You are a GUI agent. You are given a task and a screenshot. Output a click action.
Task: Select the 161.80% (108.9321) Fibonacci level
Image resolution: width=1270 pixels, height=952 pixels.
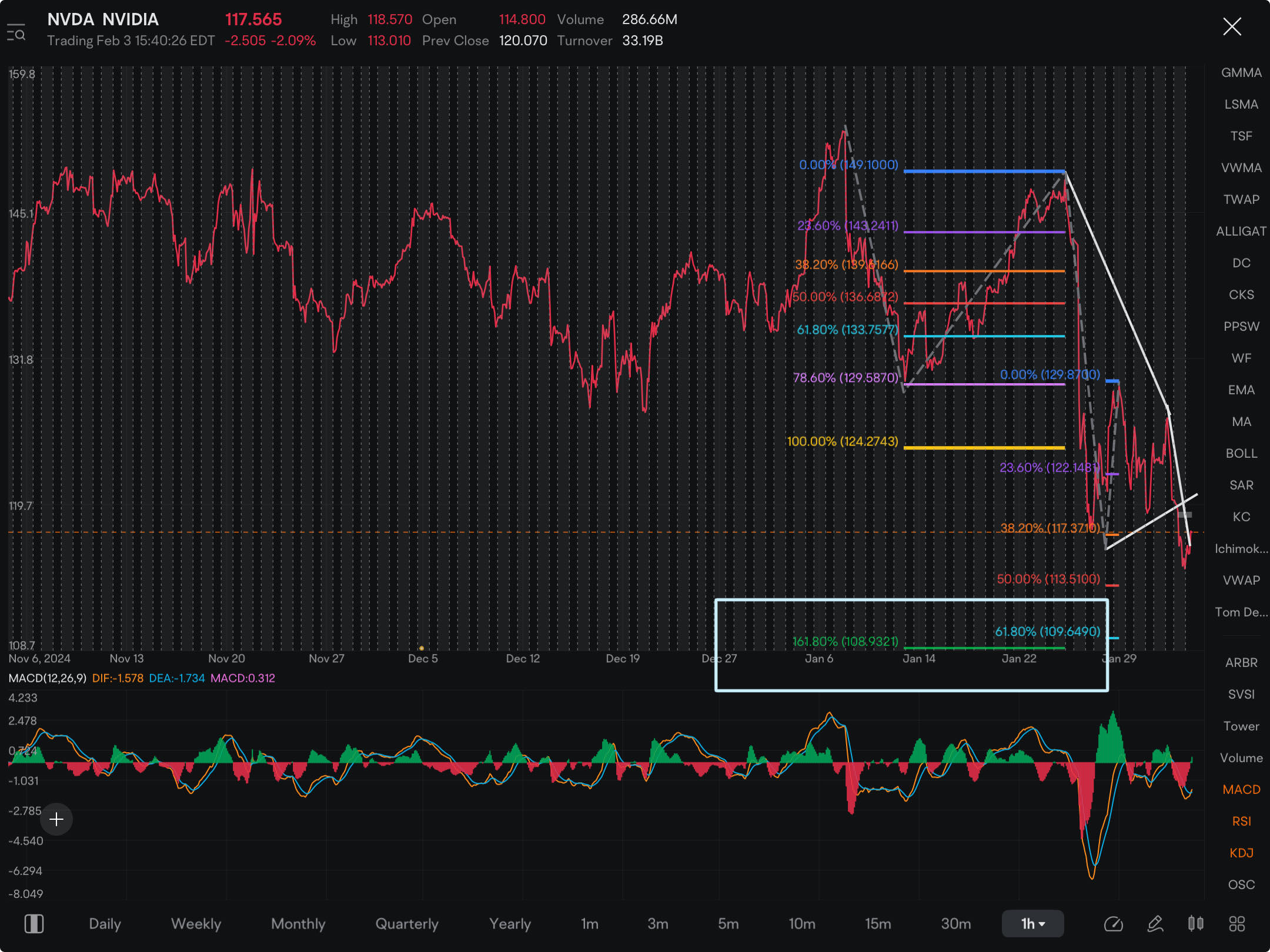(845, 642)
